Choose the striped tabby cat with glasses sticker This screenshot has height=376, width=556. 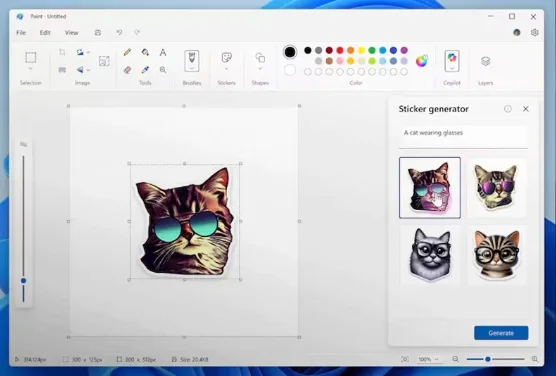tap(497, 255)
